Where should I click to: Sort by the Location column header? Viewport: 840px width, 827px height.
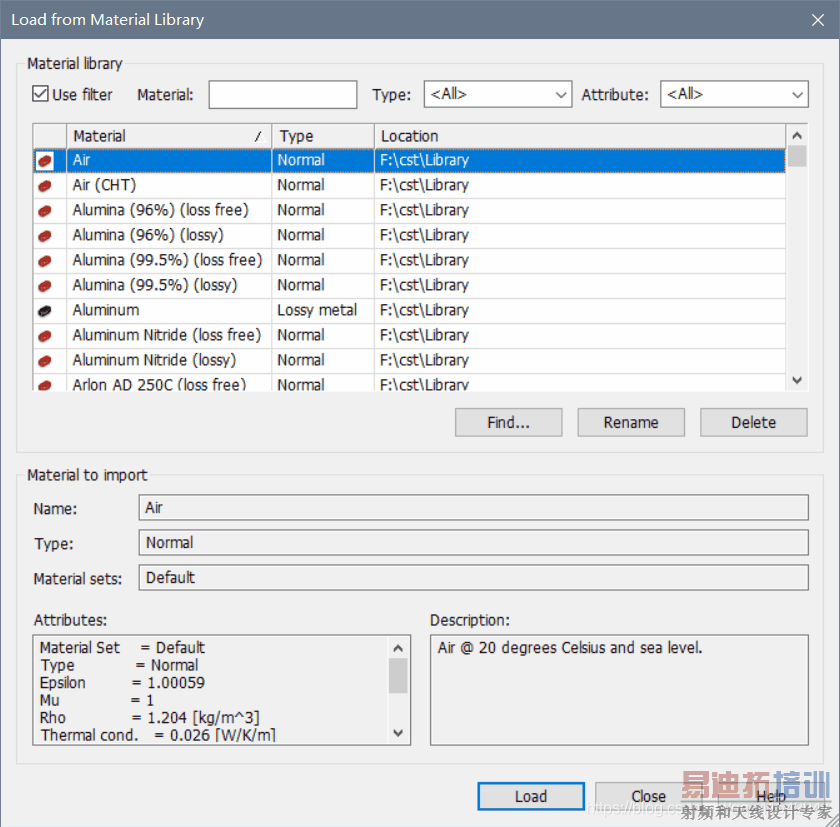(580, 136)
